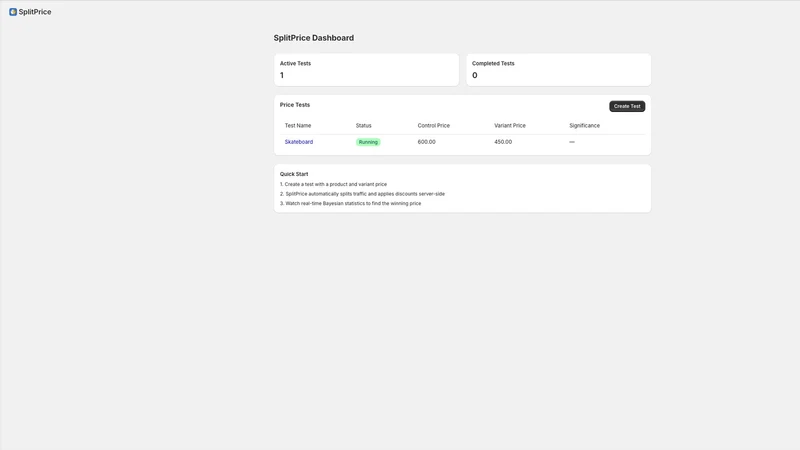Click the Variant Price column header
The image size is (800, 450).
pyautogui.click(x=510, y=126)
